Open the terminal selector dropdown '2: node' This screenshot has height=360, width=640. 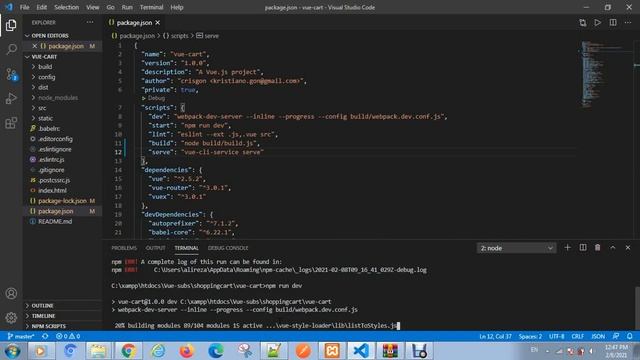click(x=516, y=248)
